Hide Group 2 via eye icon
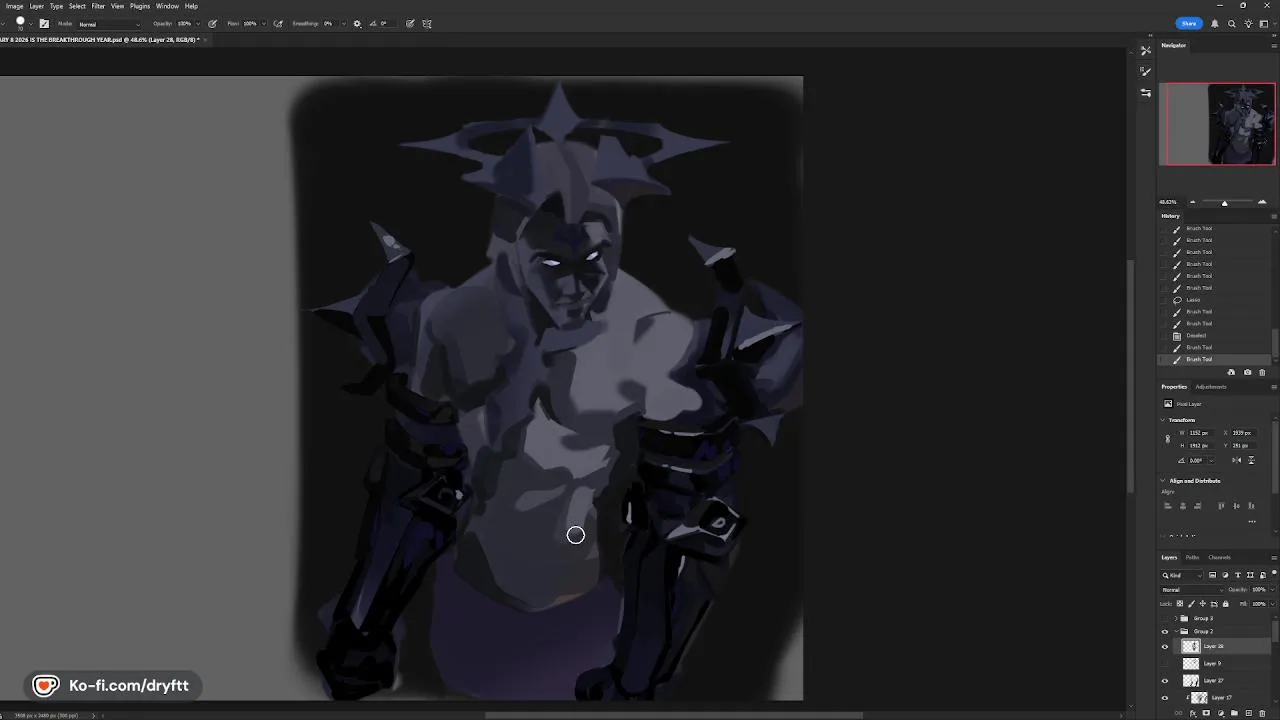 1164,631
